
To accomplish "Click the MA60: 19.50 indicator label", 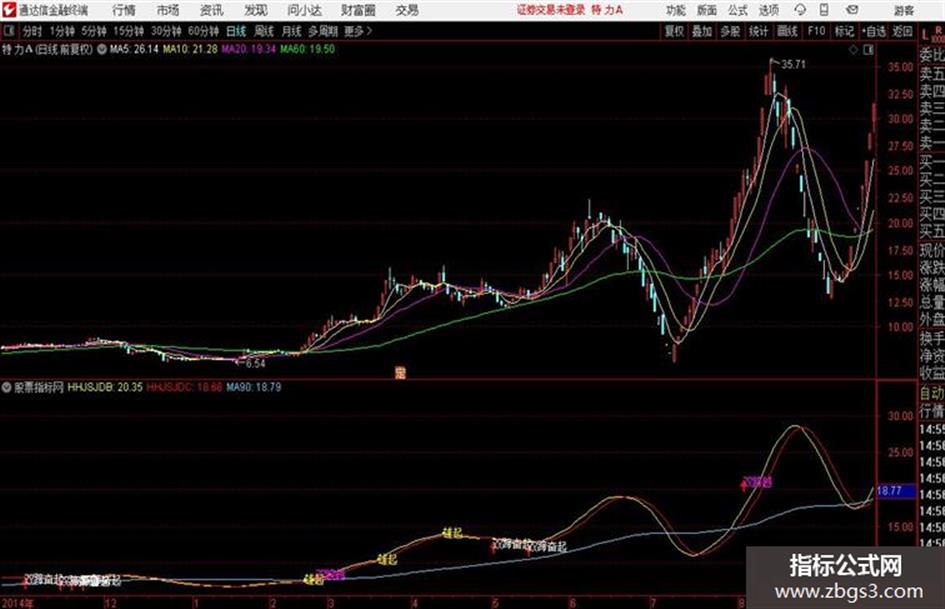I will [307, 49].
